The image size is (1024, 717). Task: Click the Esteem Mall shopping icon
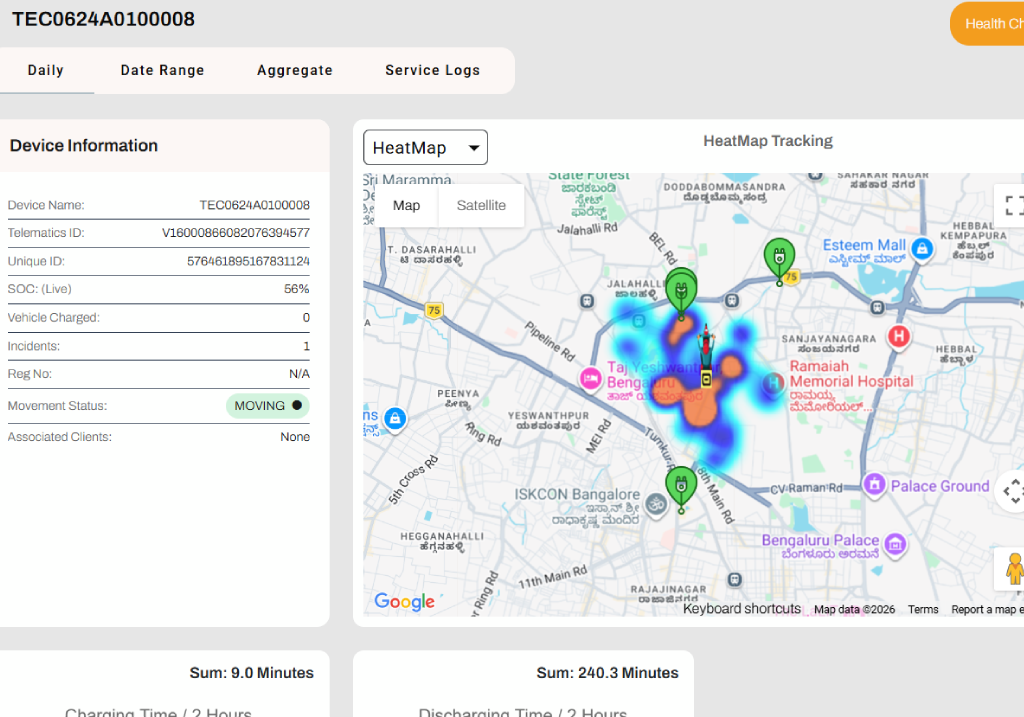click(922, 249)
